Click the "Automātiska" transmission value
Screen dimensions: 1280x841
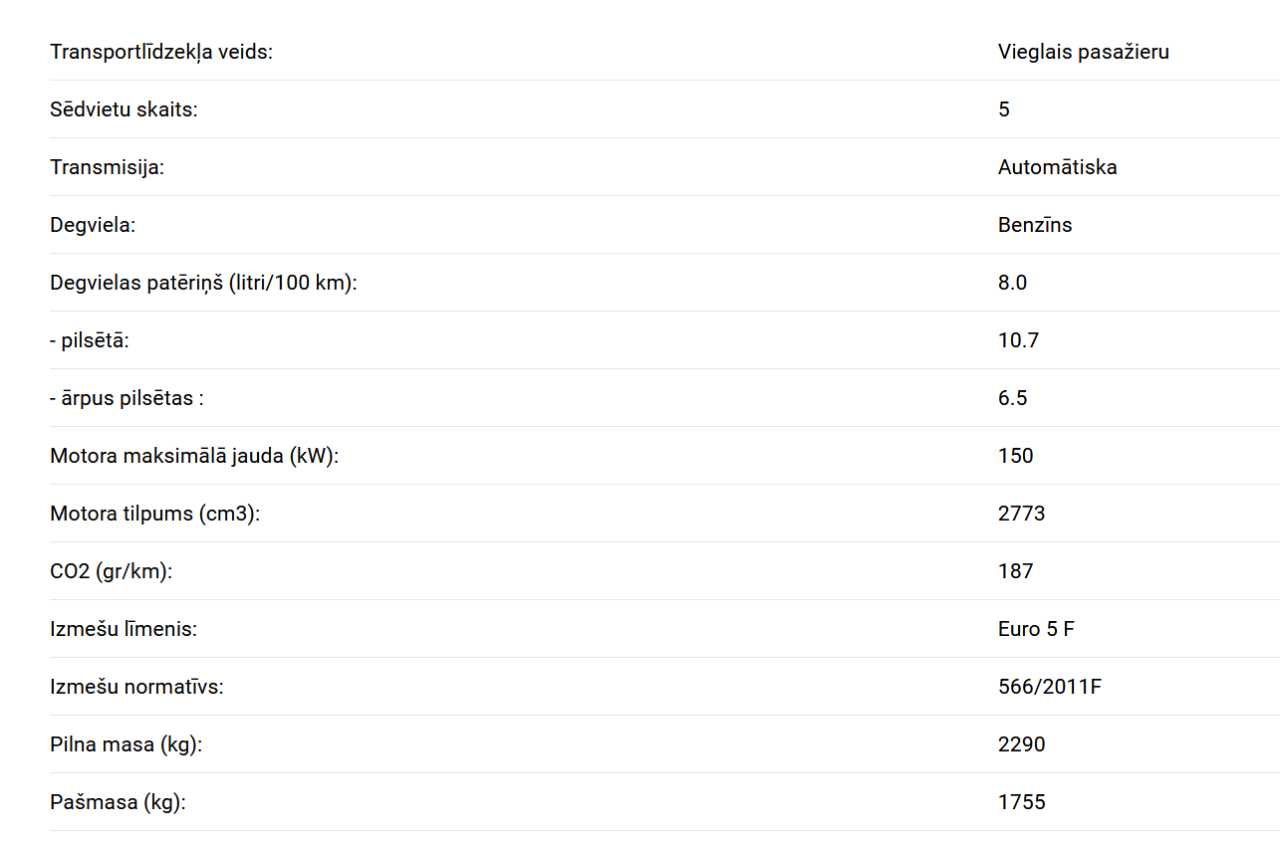click(x=1057, y=168)
